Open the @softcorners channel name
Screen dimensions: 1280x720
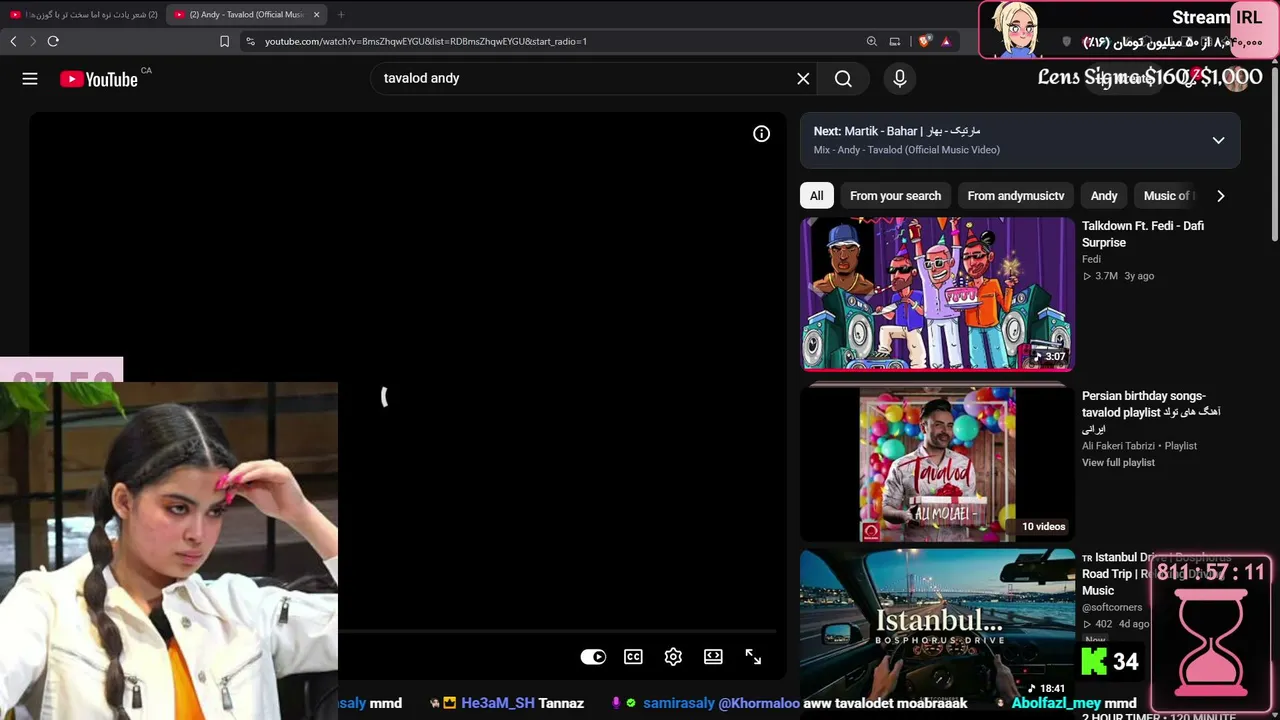point(1112,607)
